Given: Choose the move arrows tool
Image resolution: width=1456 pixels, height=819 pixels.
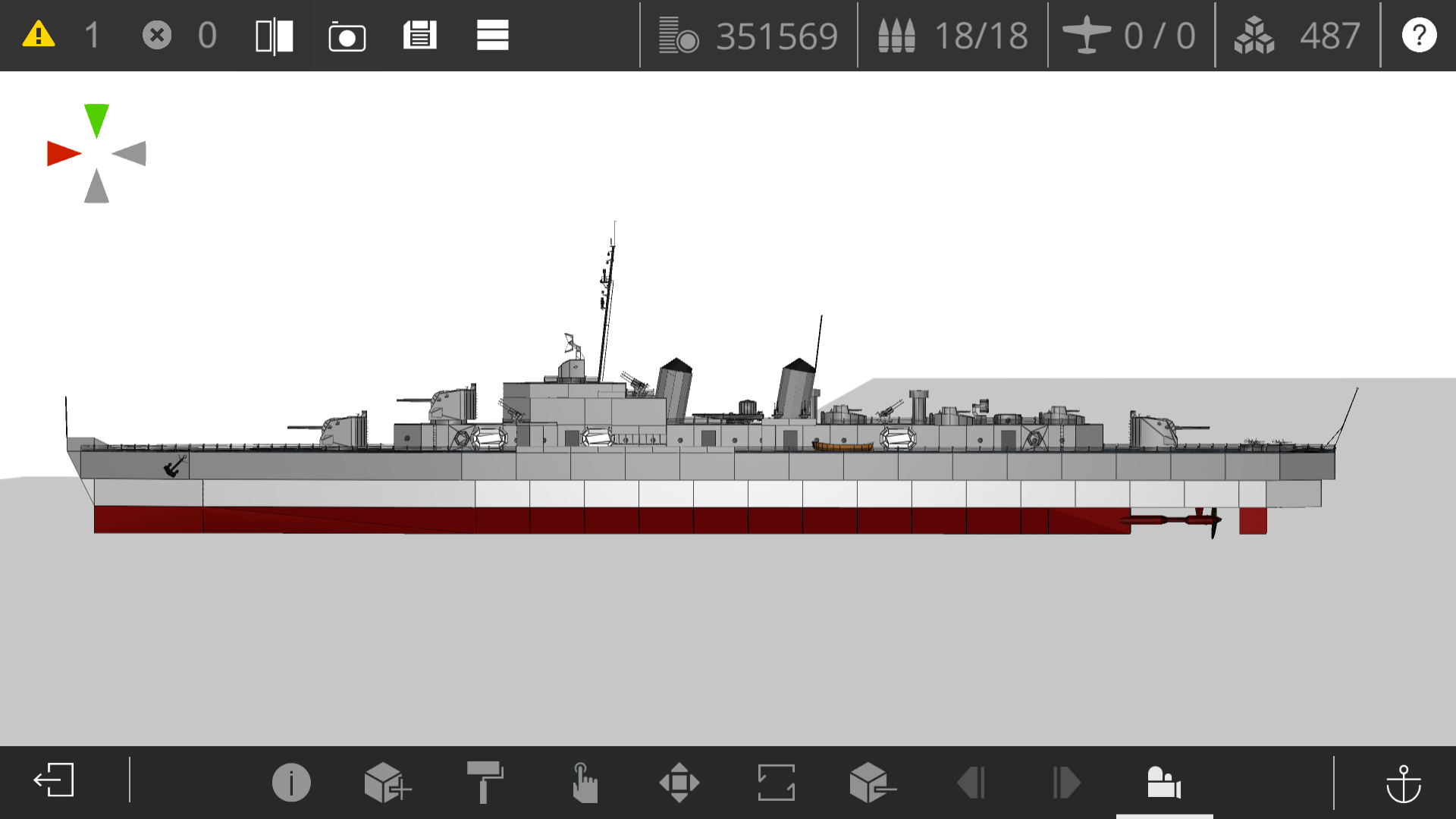Looking at the screenshot, I should (679, 782).
